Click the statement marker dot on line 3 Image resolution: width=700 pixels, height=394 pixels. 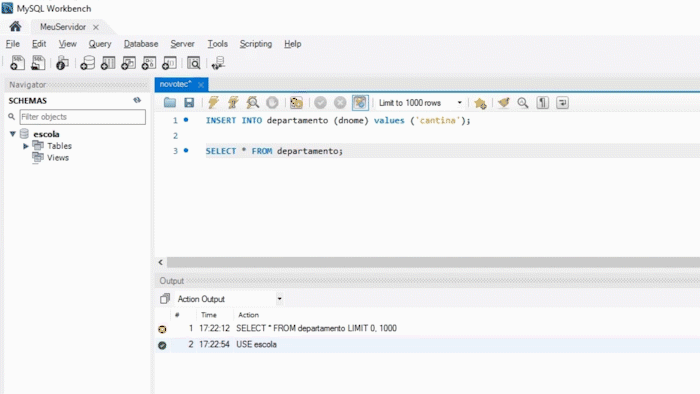pos(186,150)
